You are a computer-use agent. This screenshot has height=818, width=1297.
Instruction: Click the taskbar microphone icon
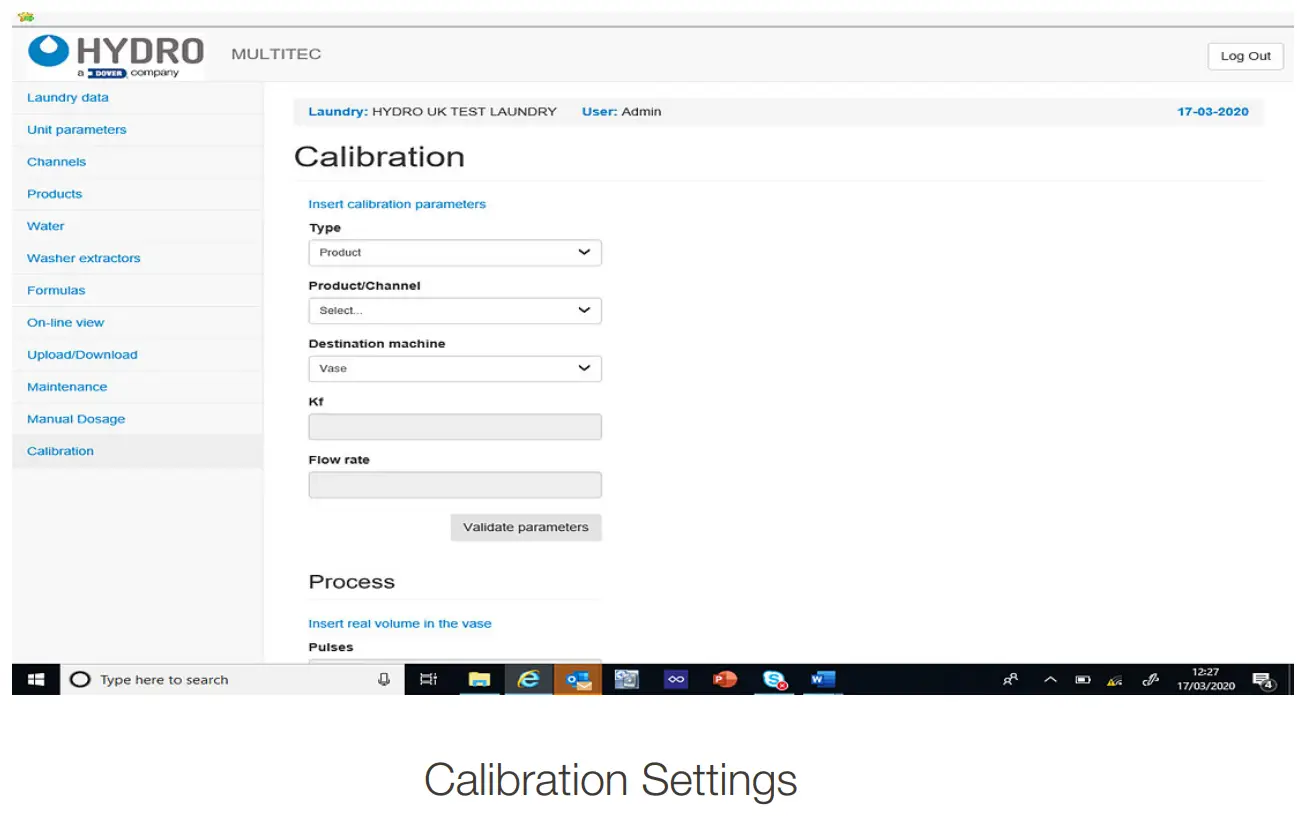(x=383, y=679)
